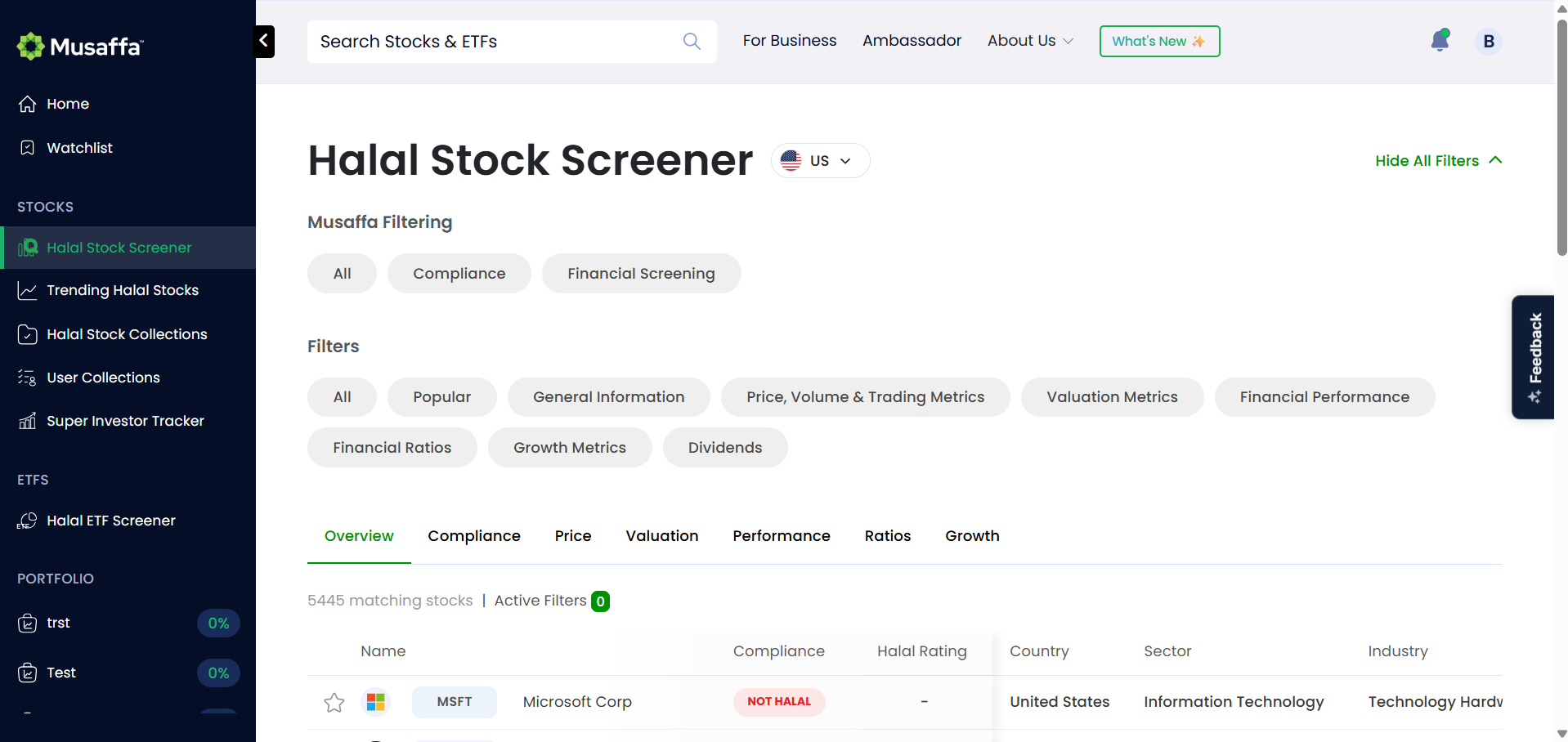The image size is (1568, 742).
Task: Click the Halal ETF Screener icon
Action: coord(28,521)
